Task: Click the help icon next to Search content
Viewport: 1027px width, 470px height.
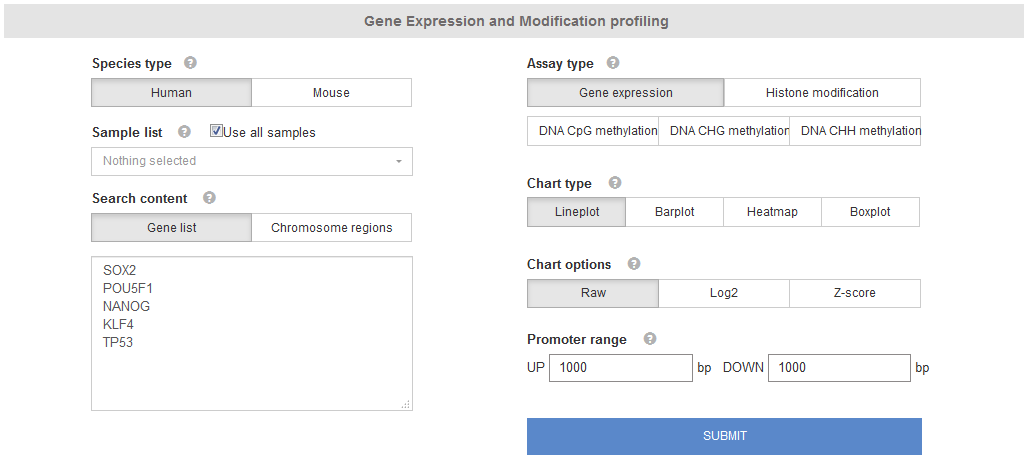Action: pos(209,198)
